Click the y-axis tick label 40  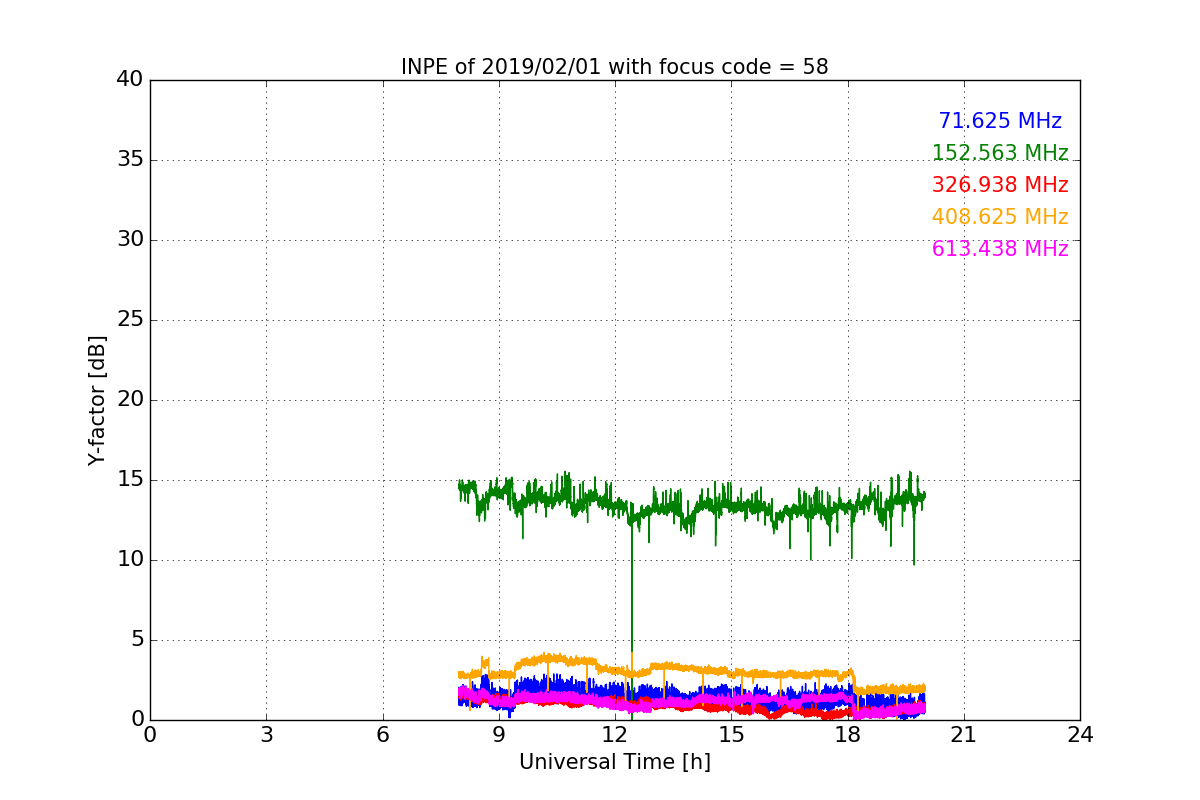point(129,80)
